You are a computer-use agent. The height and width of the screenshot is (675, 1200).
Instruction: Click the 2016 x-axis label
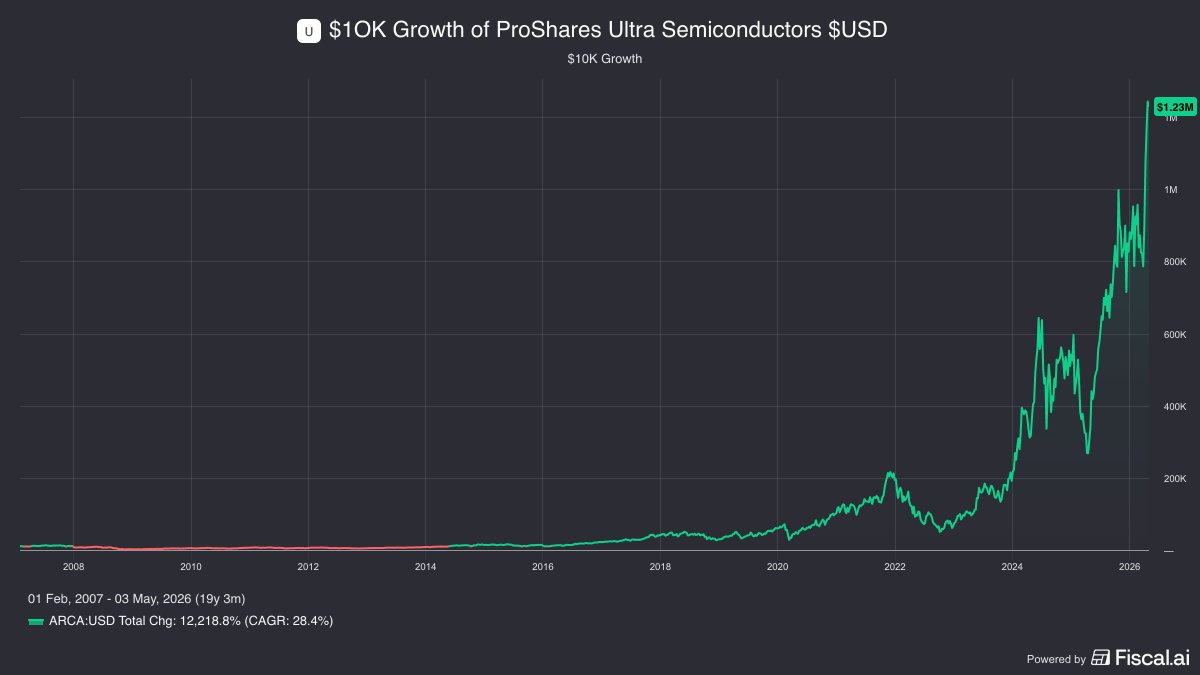tap(542, 566)
